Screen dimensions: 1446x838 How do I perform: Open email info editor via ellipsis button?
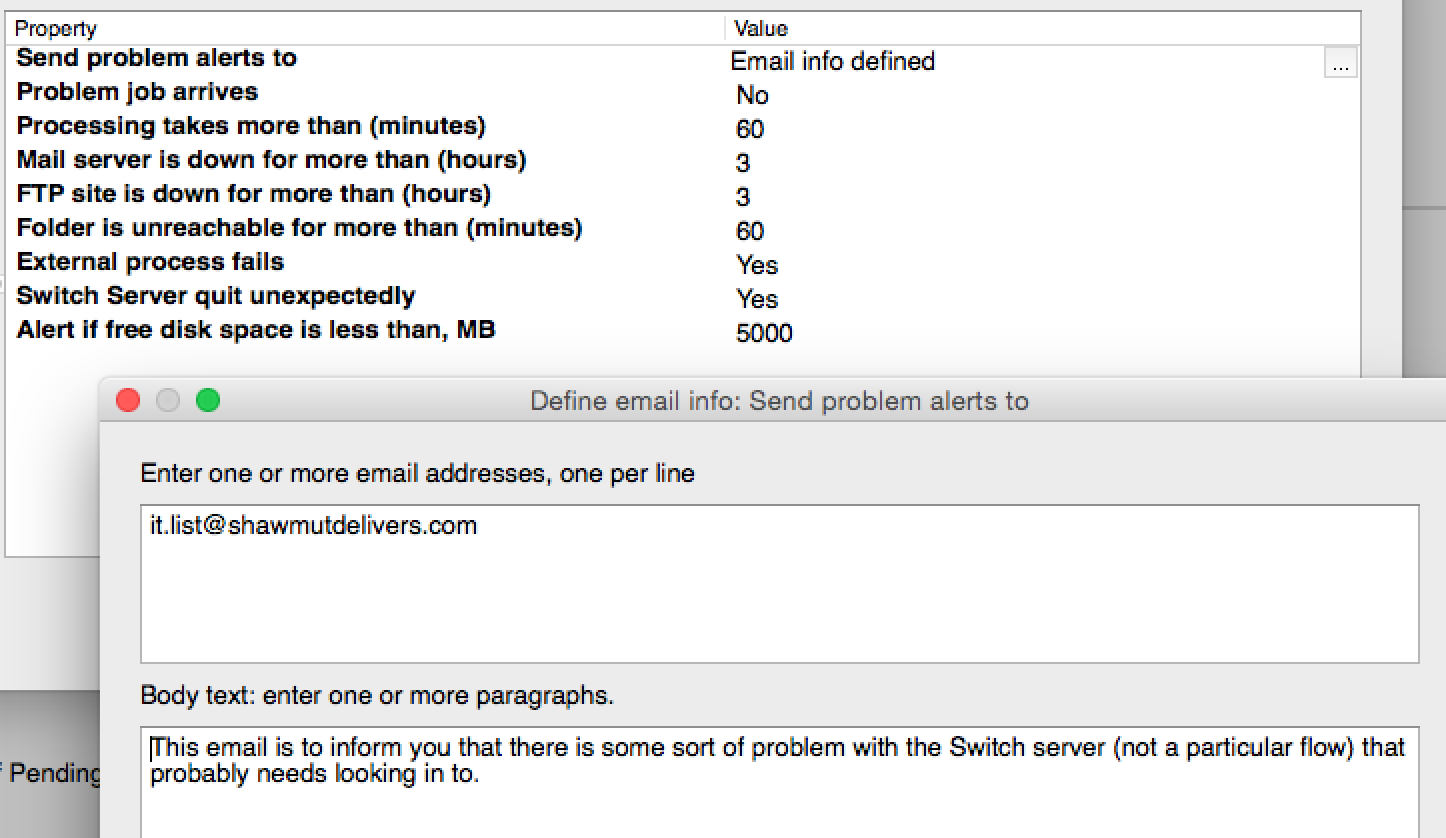click(x=1340, y=63)
